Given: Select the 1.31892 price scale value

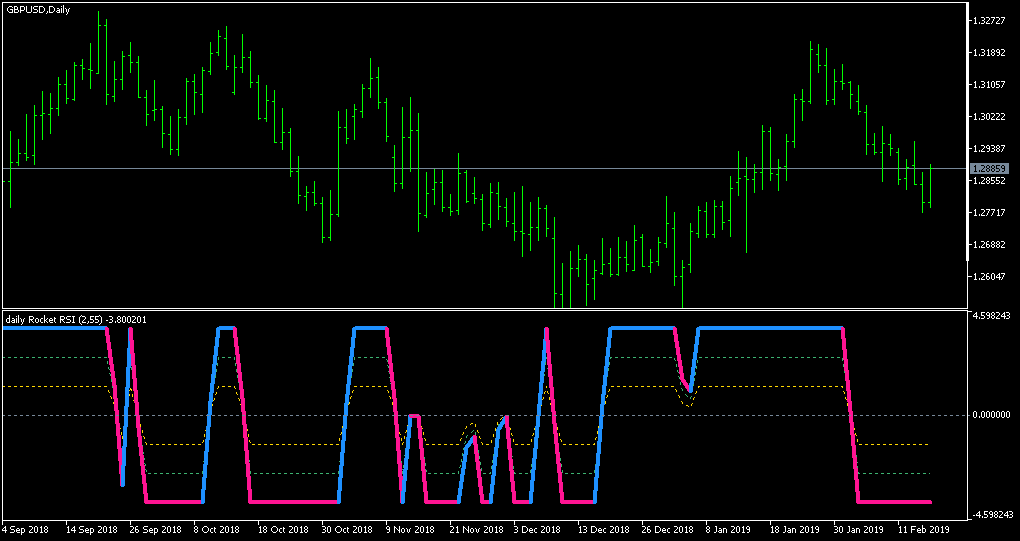Looking at the screenshot, I should tap(989, 53).
